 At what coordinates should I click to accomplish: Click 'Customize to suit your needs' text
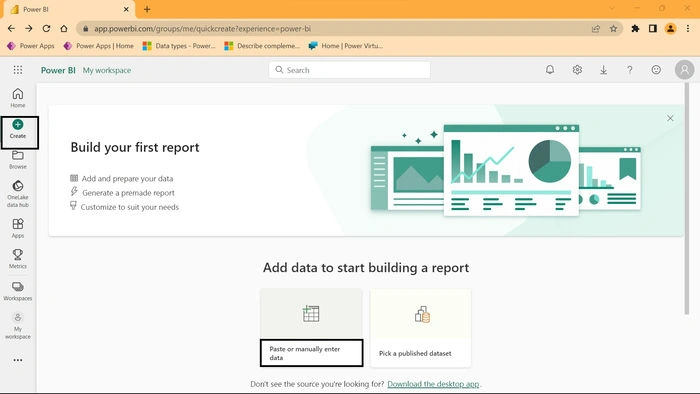(x=129, y=207)
